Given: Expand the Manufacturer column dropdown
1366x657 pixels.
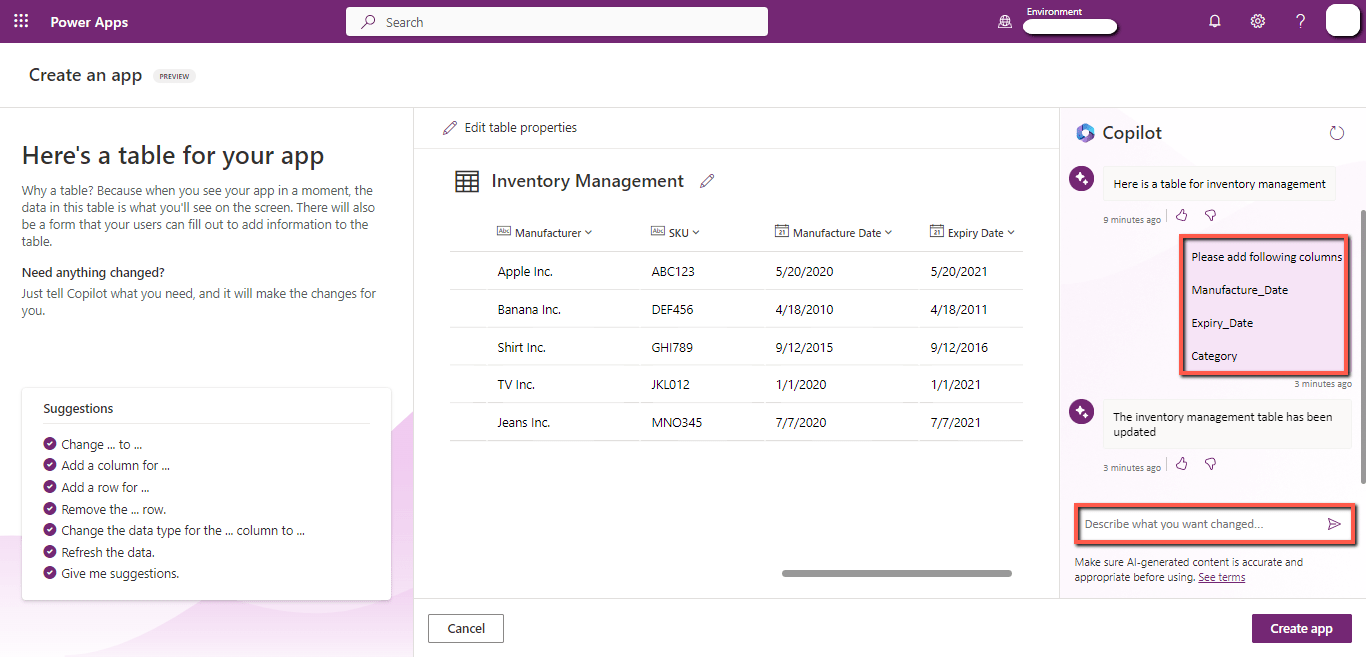Looking at the screenshot, I should coord(588,232).
